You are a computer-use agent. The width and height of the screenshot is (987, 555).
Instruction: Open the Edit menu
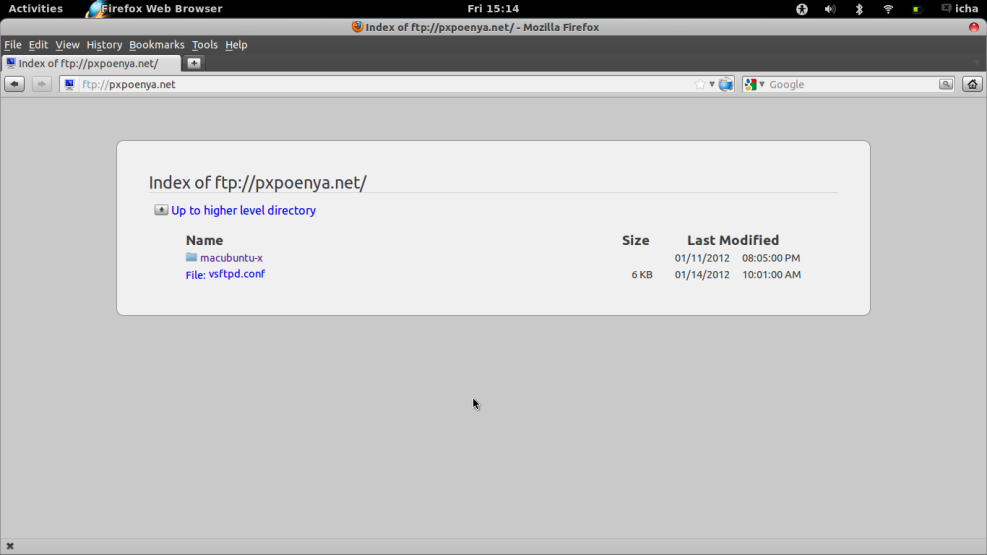tap(38, 45)
